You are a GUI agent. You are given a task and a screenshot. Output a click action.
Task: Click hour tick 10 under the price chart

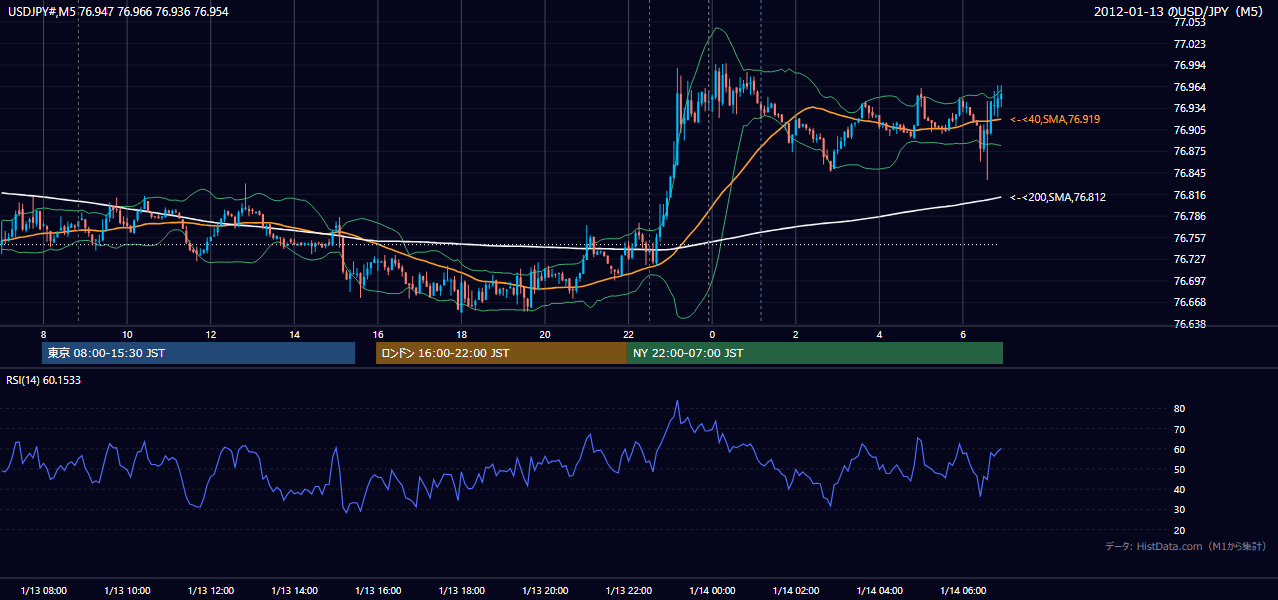click(127, 334)
